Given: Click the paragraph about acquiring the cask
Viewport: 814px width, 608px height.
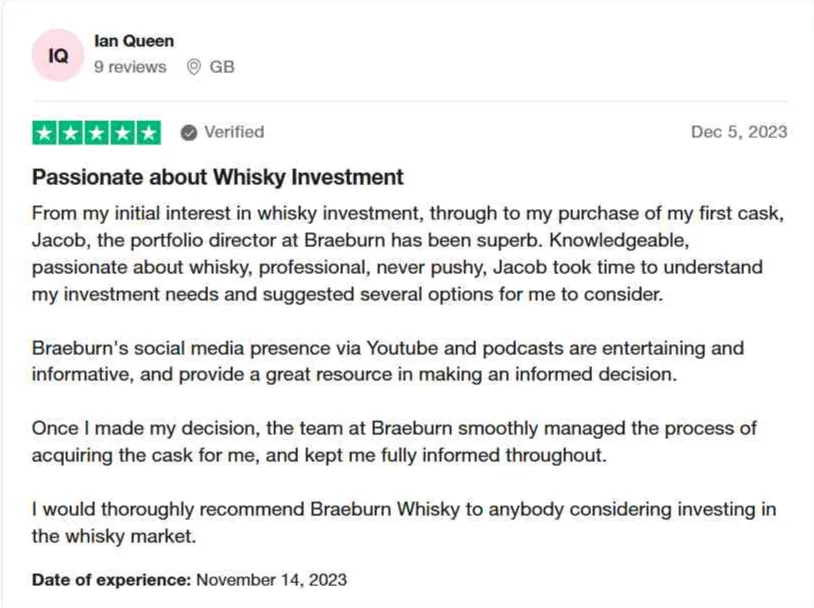Looking at the screenshot, I should 394,442.
